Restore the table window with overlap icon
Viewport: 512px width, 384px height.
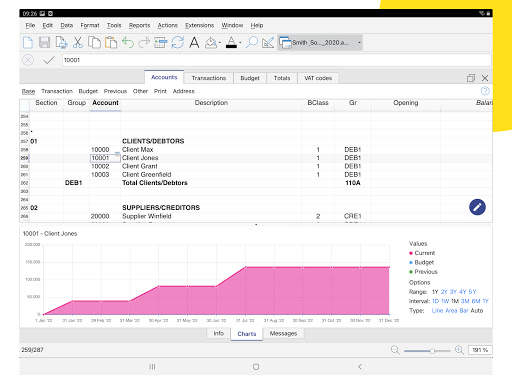point(471,78)
